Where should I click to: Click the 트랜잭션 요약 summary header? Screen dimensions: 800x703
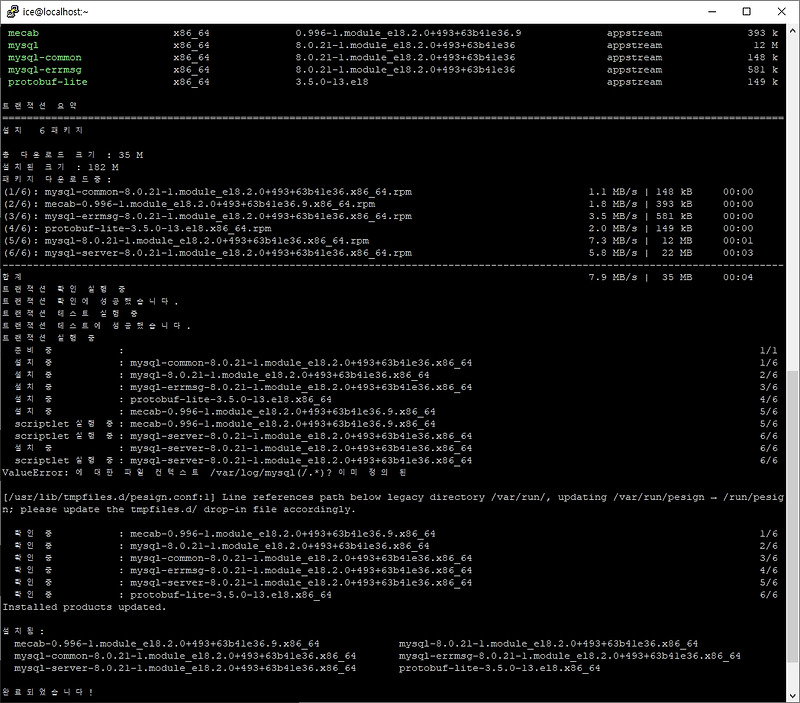point(40,103)
